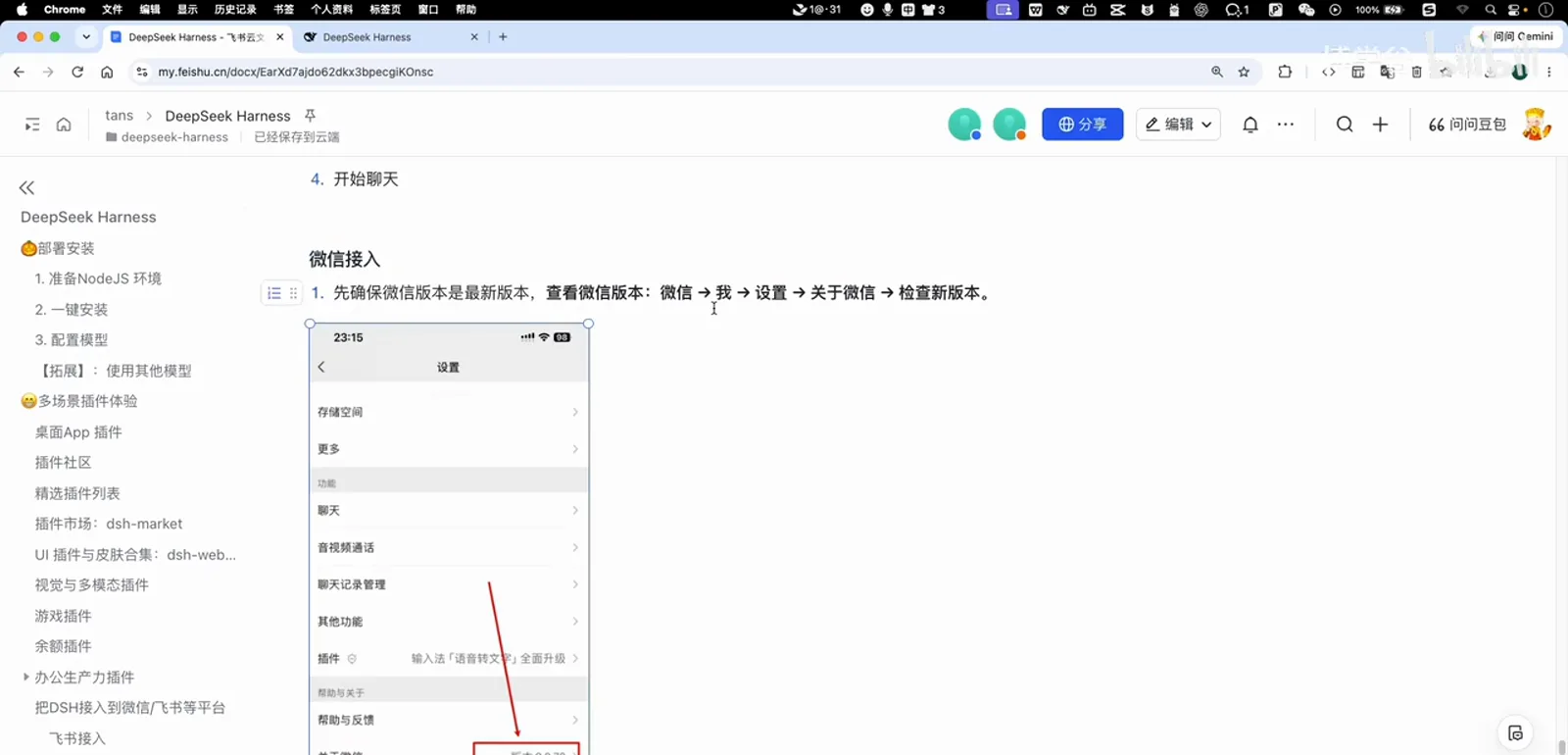Open the user profile avatar
Screen dimensions: 1568x755
pyautogui.click(x=1536, y=125)
